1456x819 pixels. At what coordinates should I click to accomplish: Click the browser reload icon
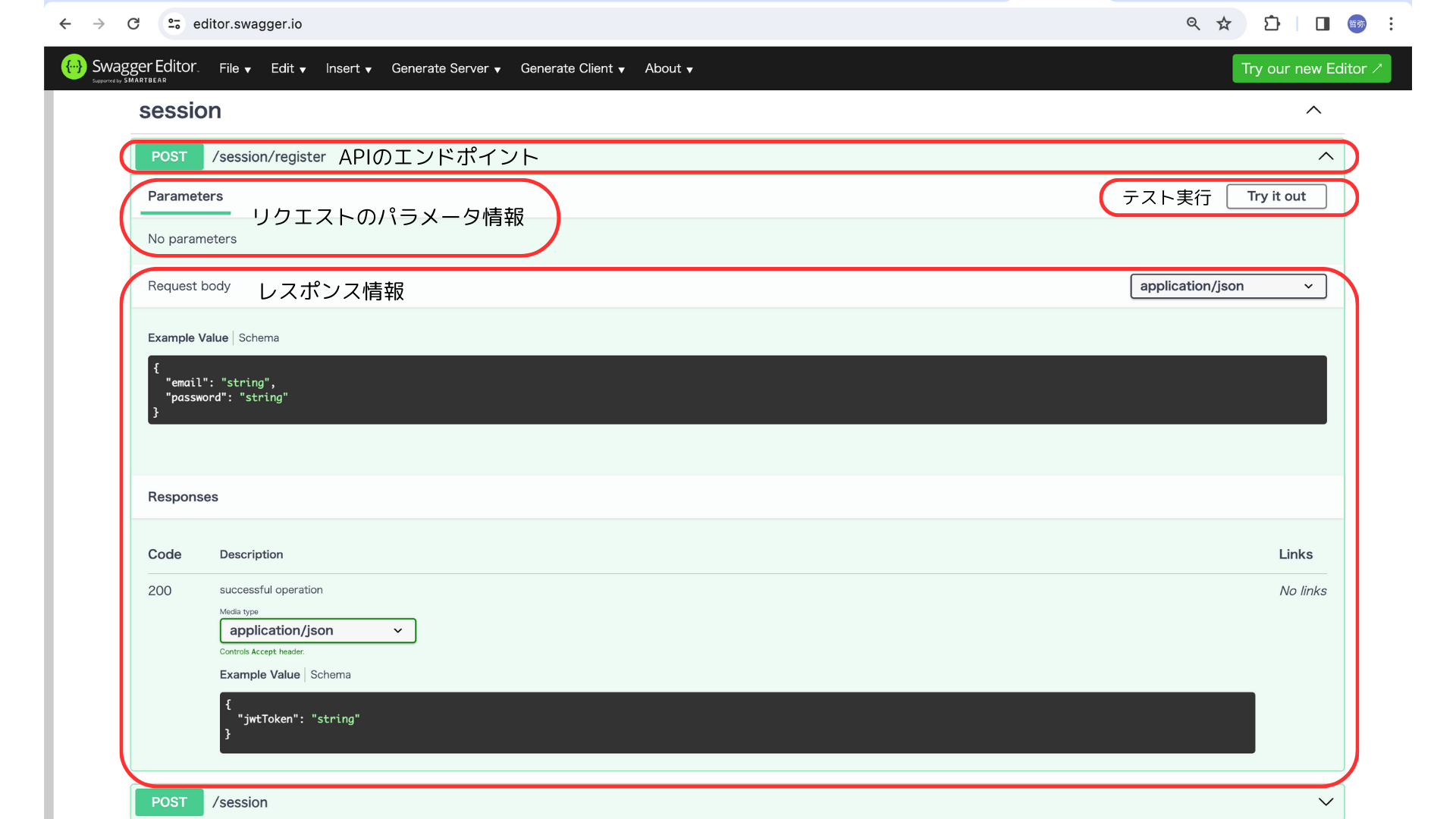click(133, 24)
